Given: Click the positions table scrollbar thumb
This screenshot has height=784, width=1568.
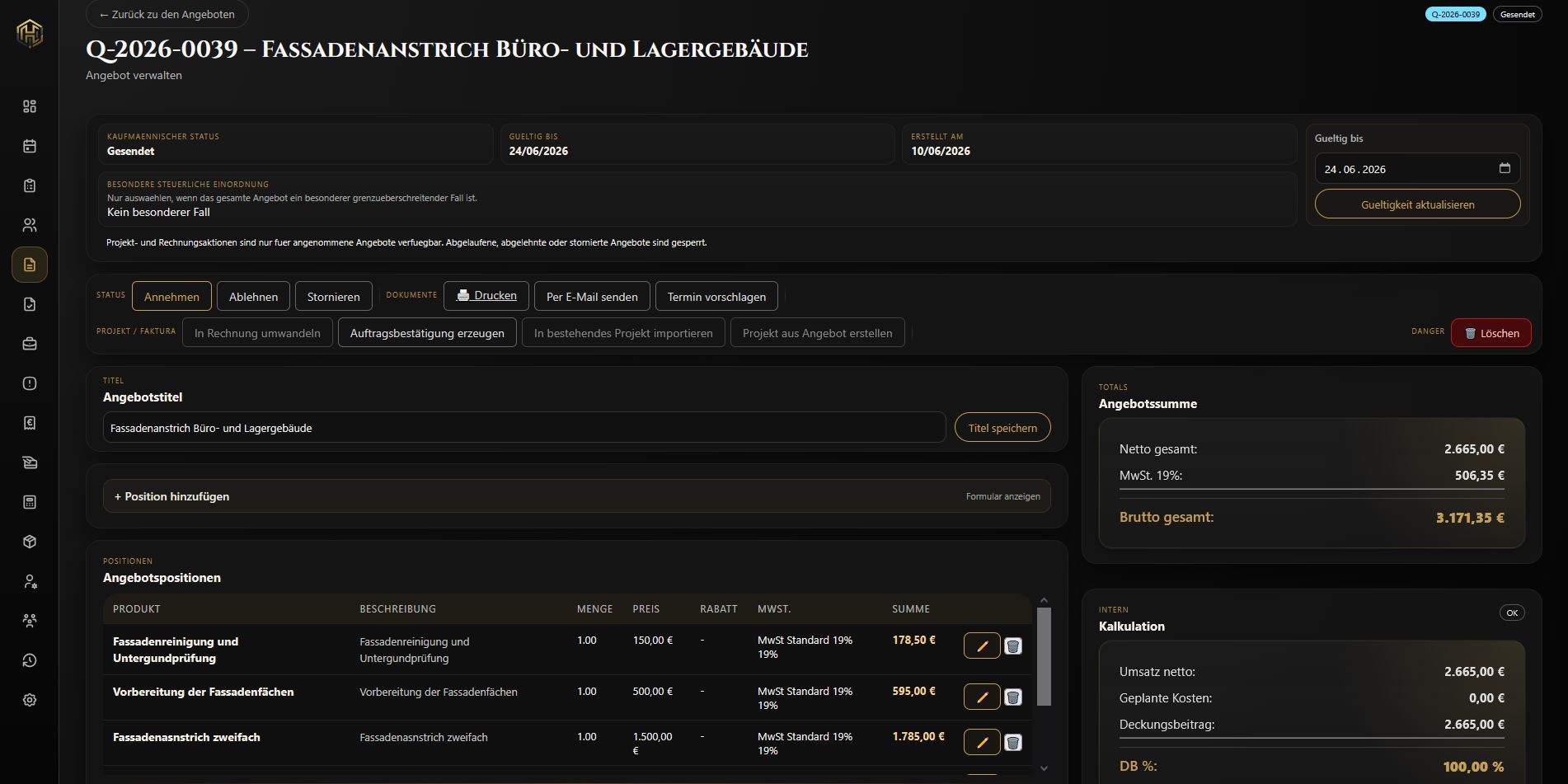Looking at the screenshot, I should [1044, 657].
